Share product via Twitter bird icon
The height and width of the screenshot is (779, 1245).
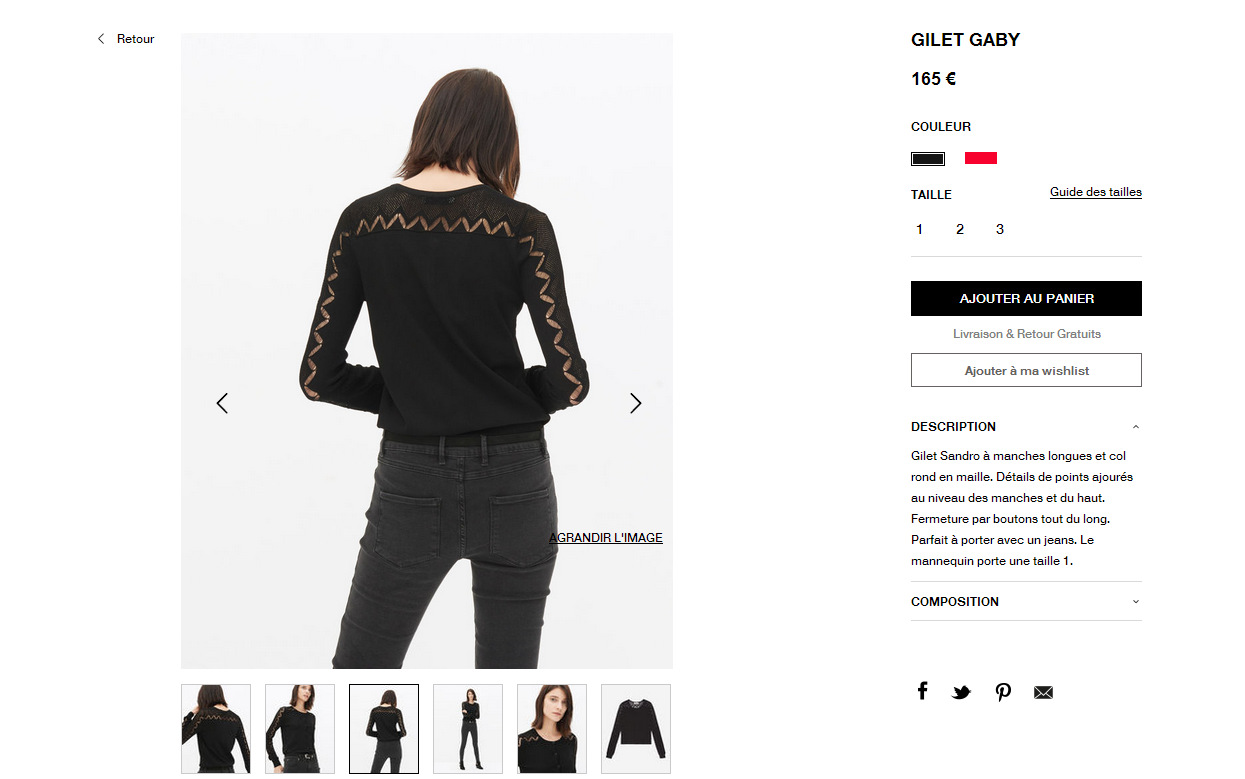961,692
